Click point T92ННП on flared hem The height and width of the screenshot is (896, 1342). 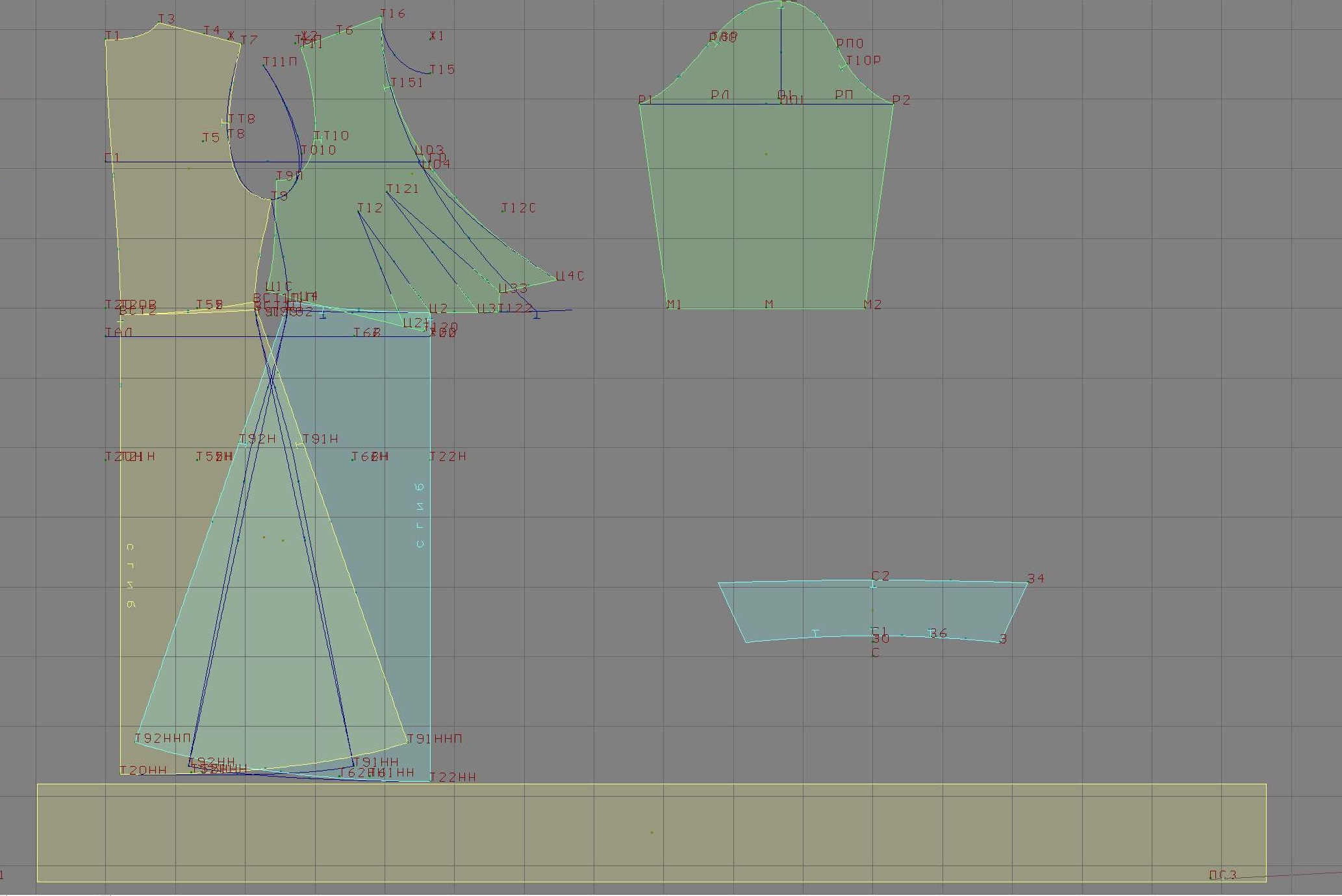(x=136, y=741)
